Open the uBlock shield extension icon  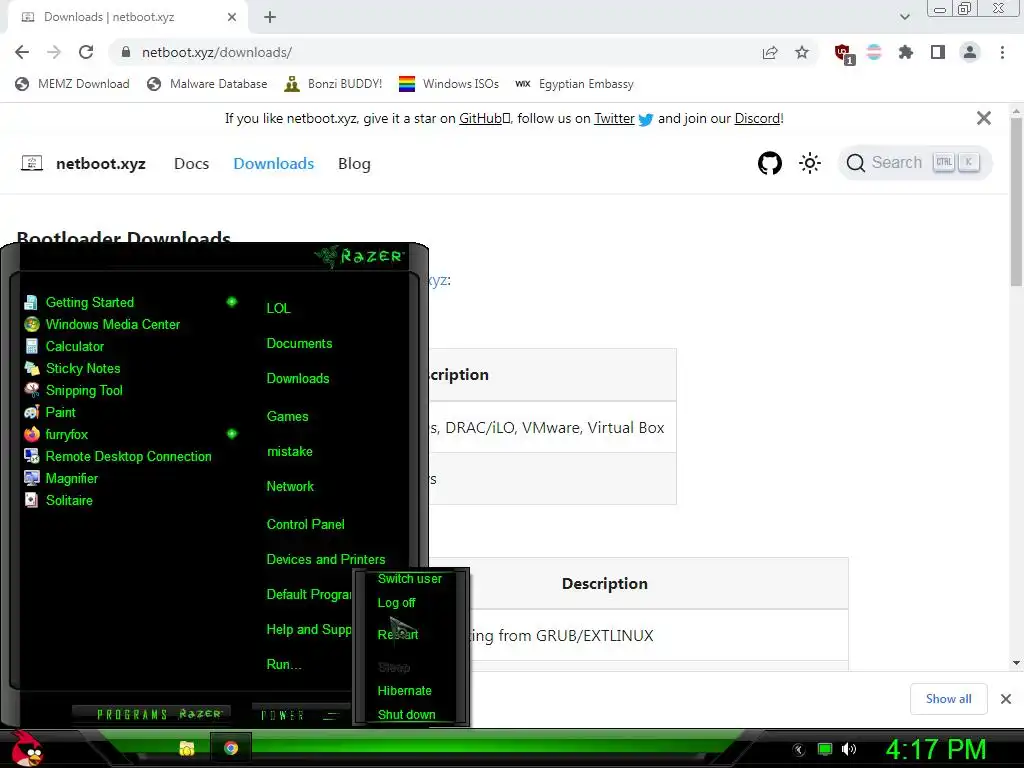pyautogui.click(x=843, y=53)
